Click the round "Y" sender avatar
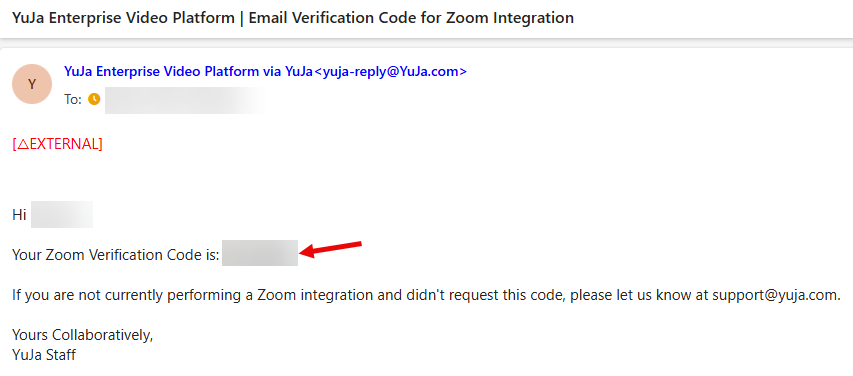Viewport: 853px width, 376px height. pos(32,84)
